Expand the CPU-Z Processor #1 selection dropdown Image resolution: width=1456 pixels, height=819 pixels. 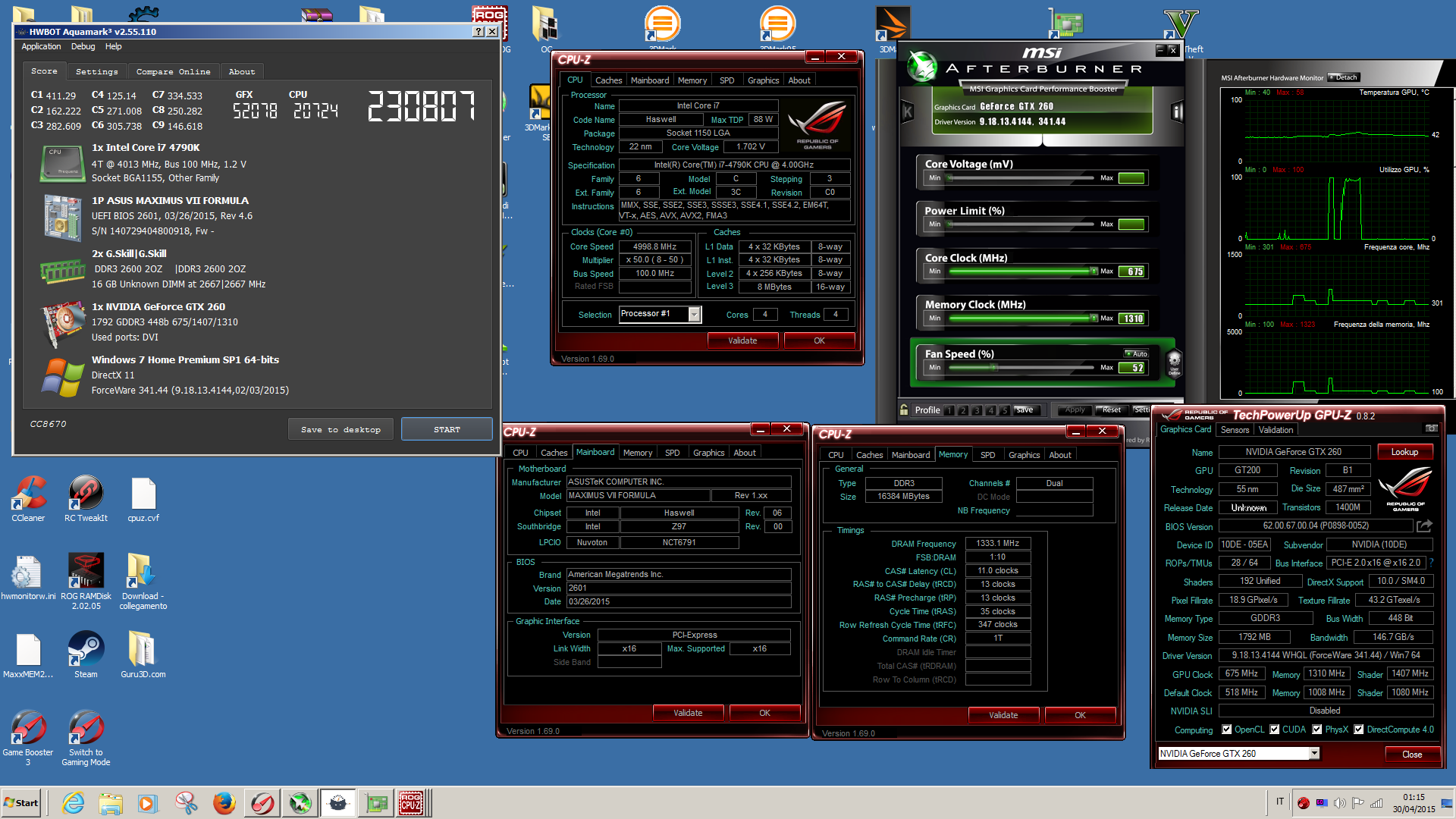[694, 314]
